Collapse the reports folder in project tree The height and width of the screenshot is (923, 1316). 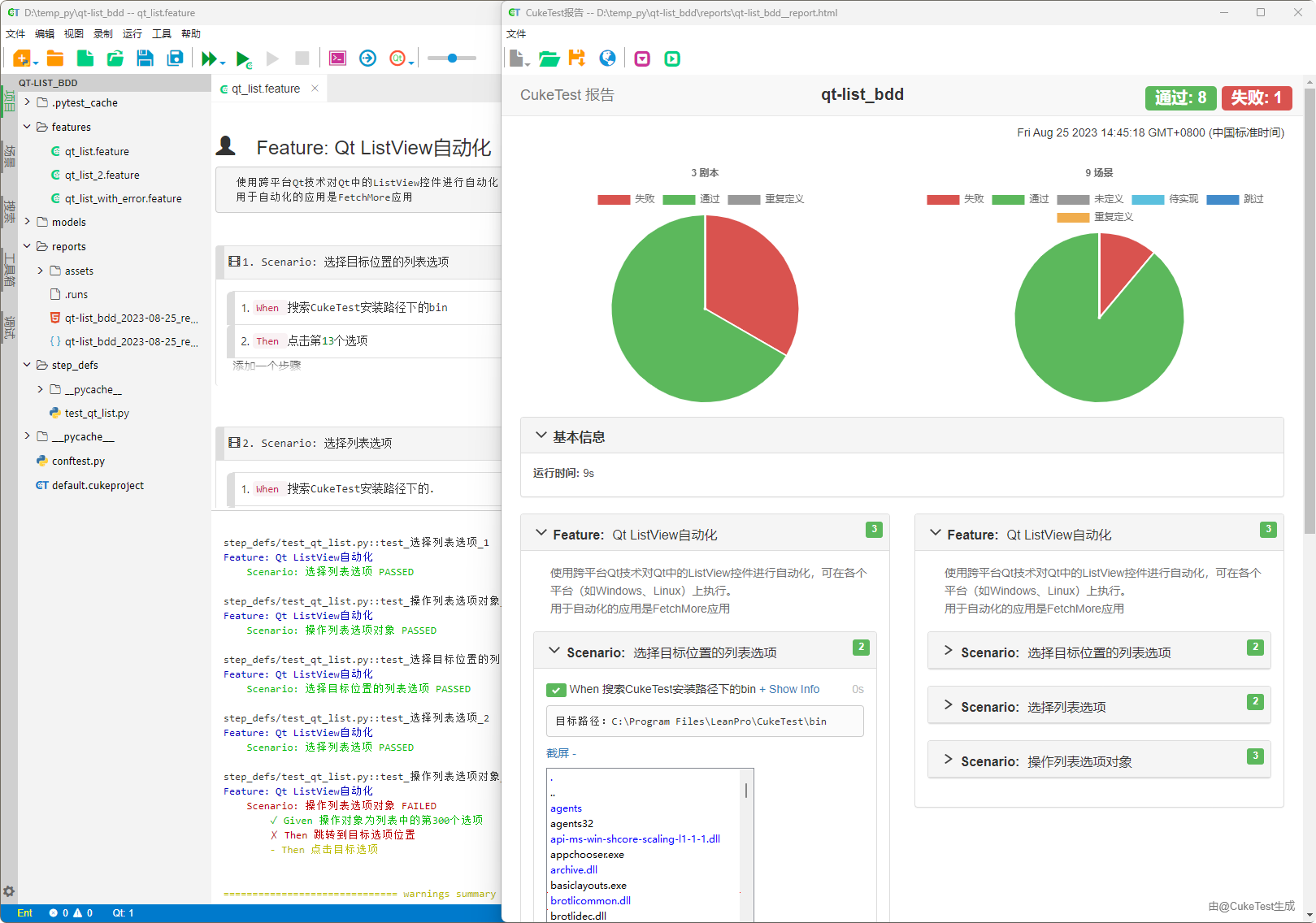click(27, 245)
